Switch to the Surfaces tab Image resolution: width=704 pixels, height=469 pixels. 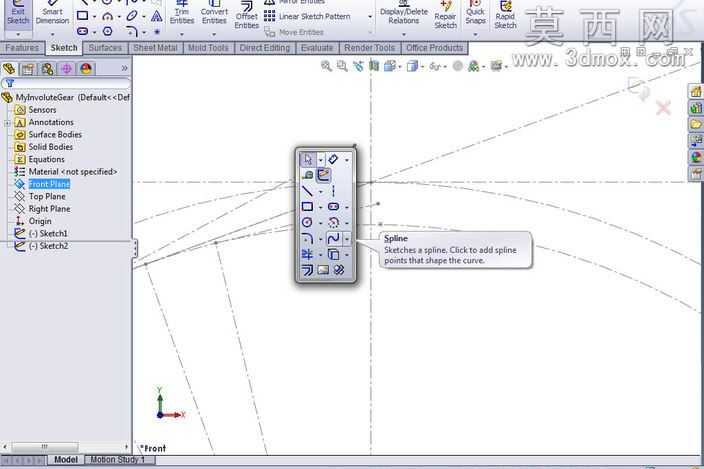click(105, 48)
